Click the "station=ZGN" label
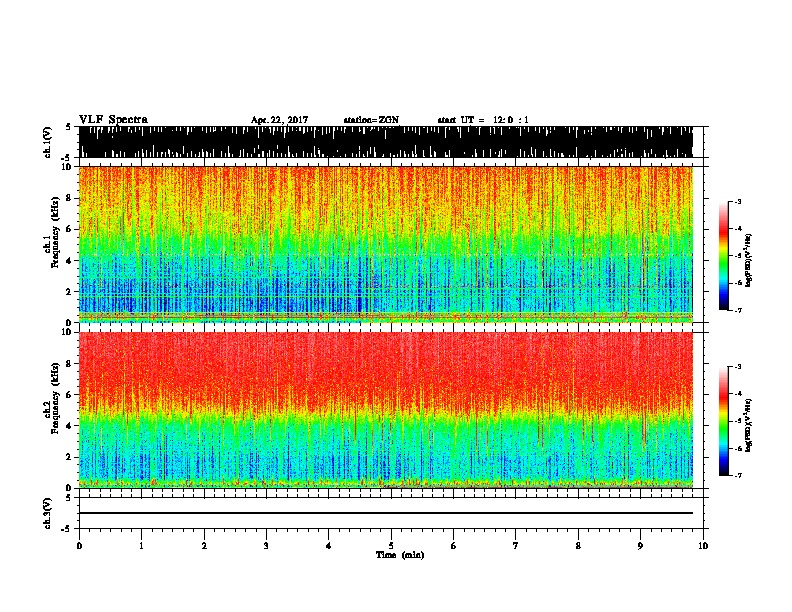The image size is (792, 612). [371, 120]
